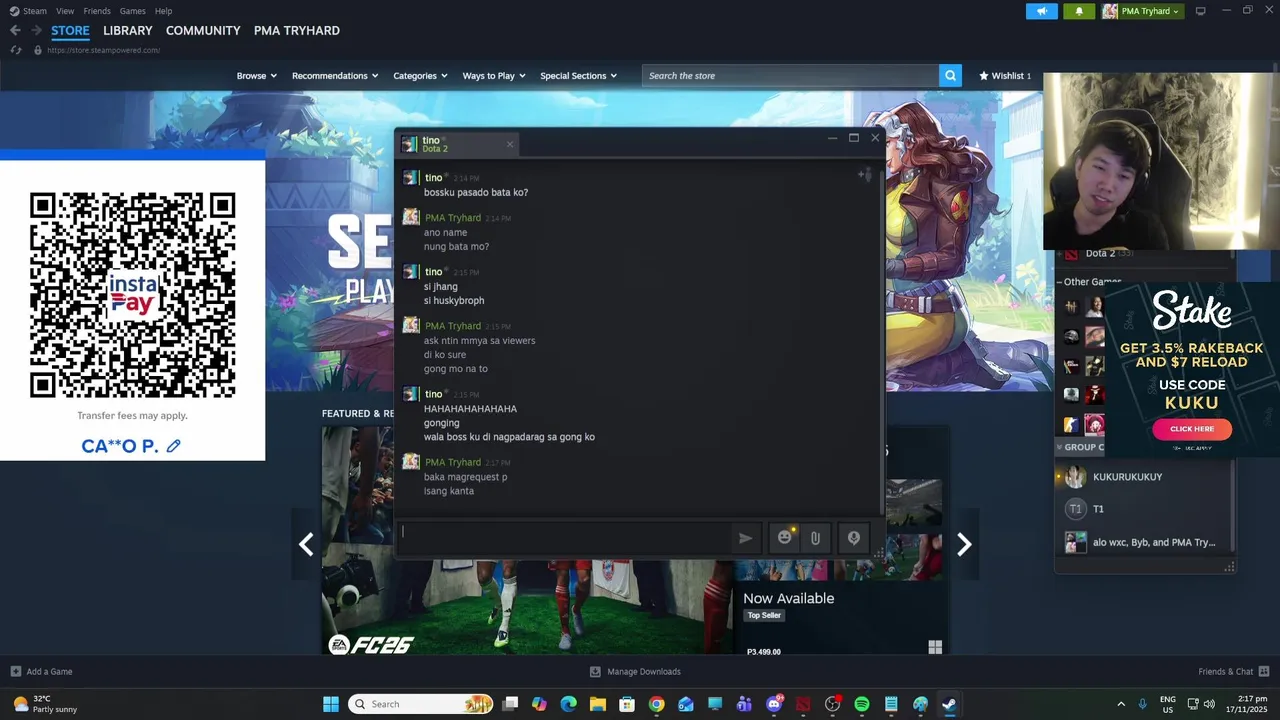1280x720 pixels.
Task: Switch to the STORE tab
Action: 70,31
